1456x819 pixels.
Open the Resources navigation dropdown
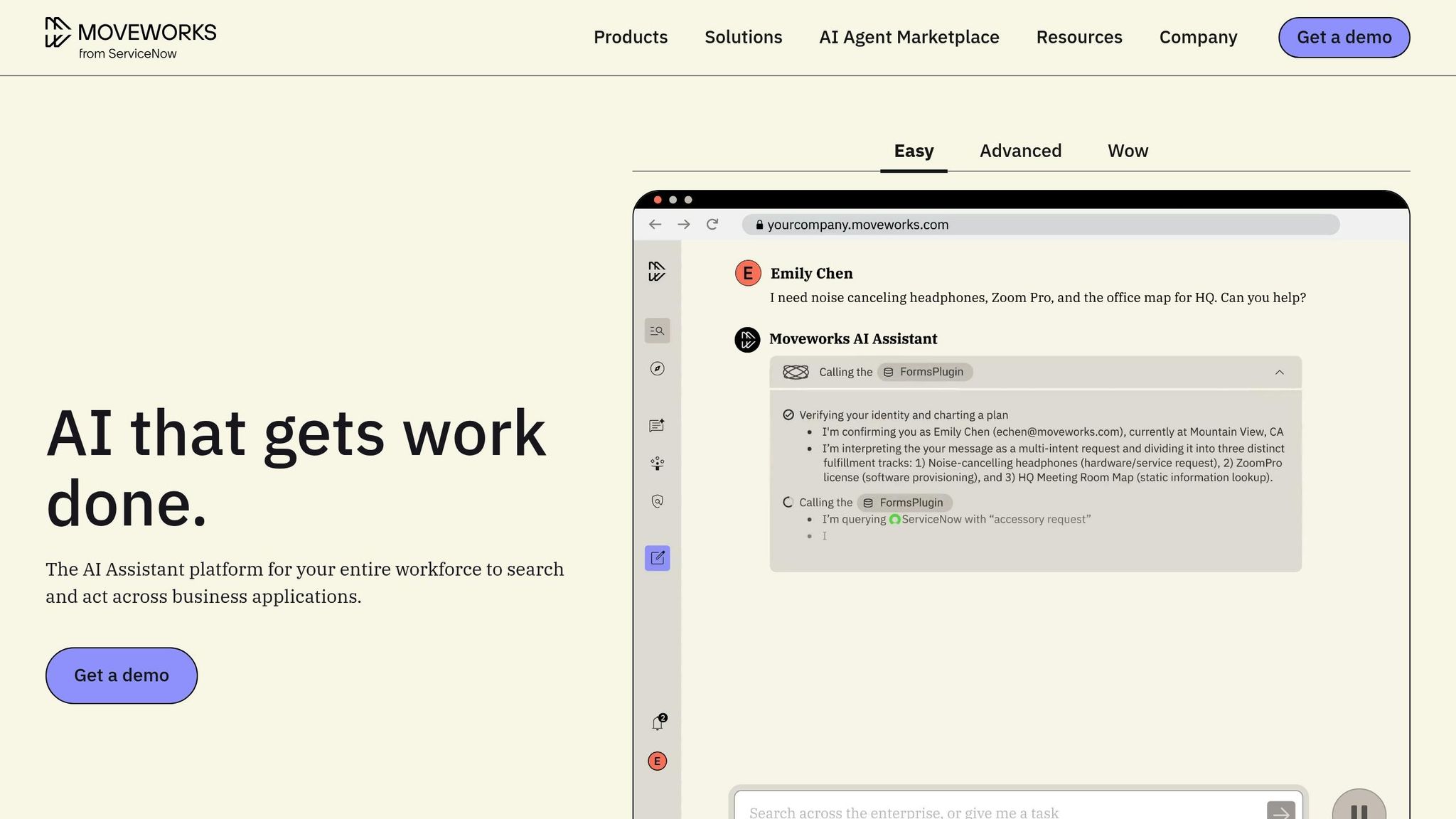[x=1078, y=37]
